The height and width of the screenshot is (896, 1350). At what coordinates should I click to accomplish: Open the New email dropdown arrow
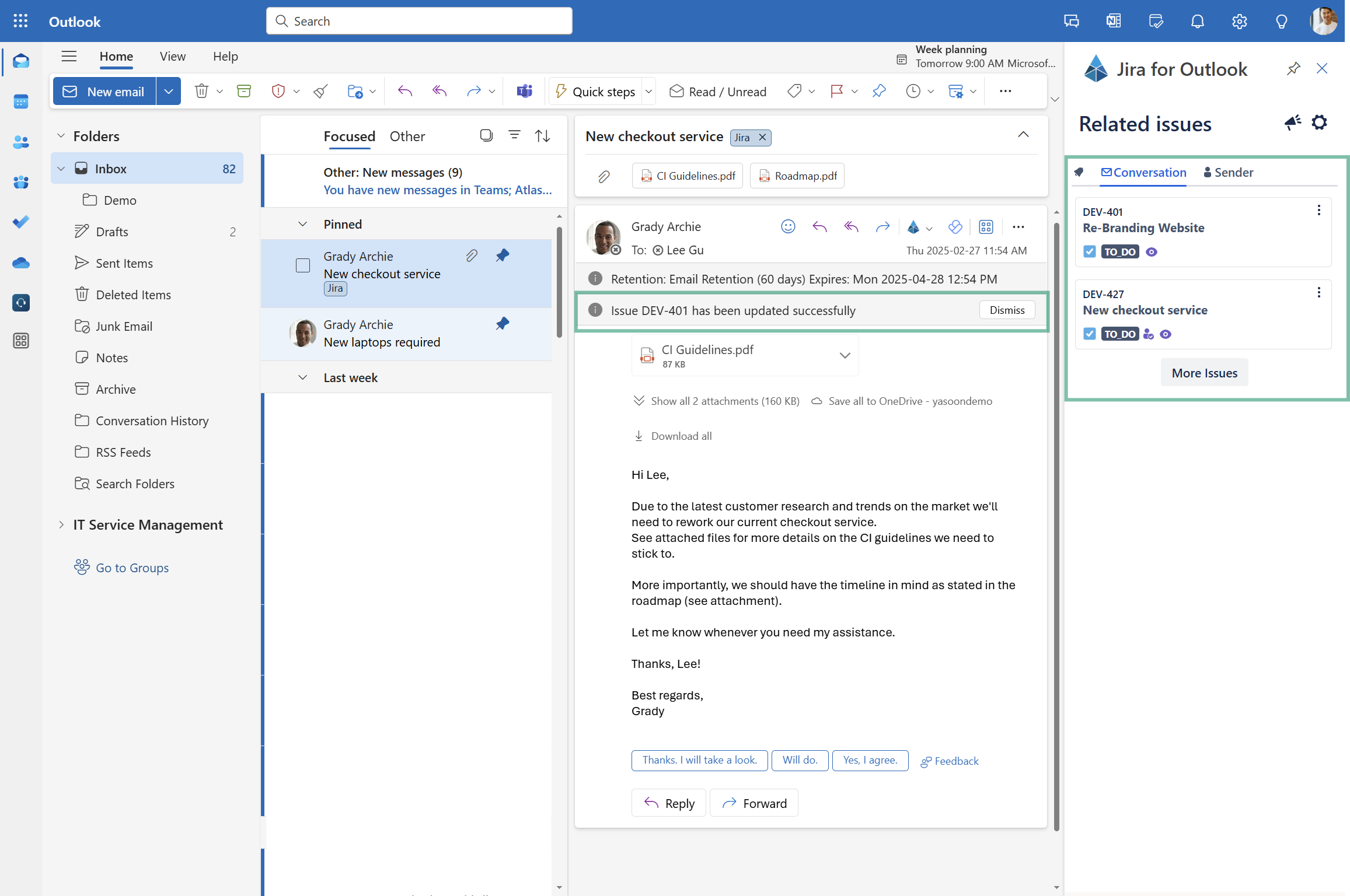169,91
